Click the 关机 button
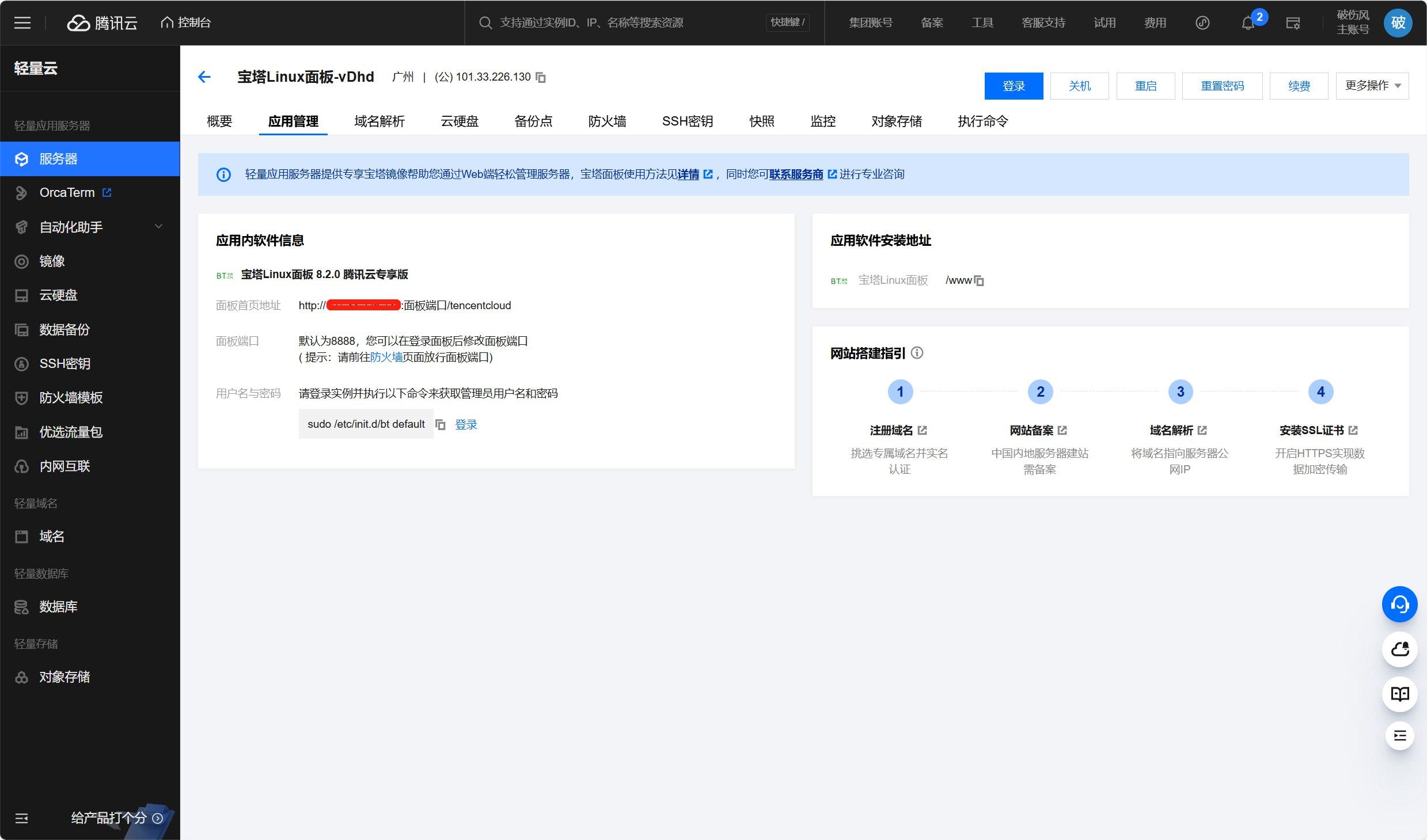Viewport: 1427px width, 840px height. pos(1079,86)
